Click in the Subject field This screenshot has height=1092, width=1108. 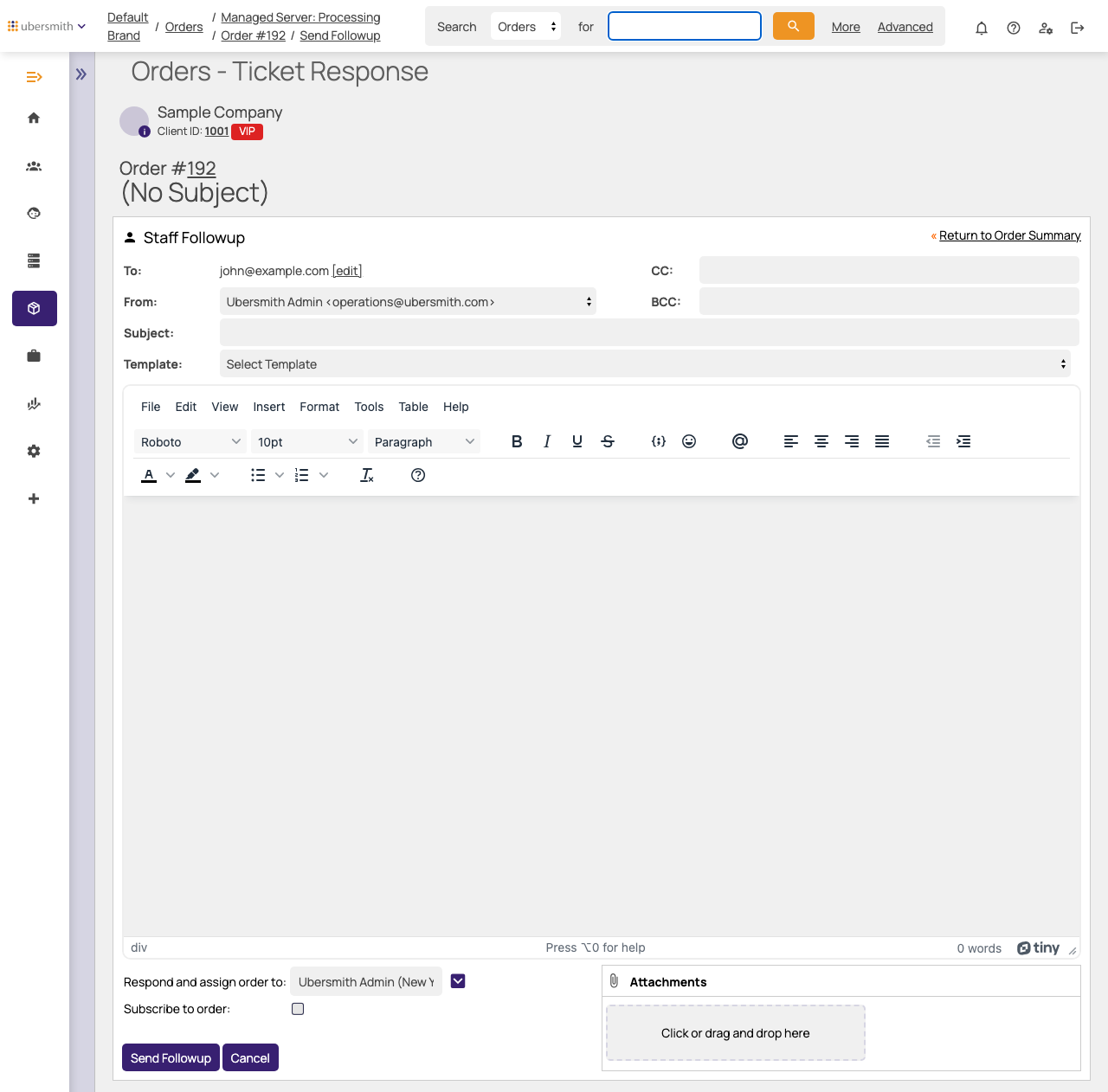649,332
